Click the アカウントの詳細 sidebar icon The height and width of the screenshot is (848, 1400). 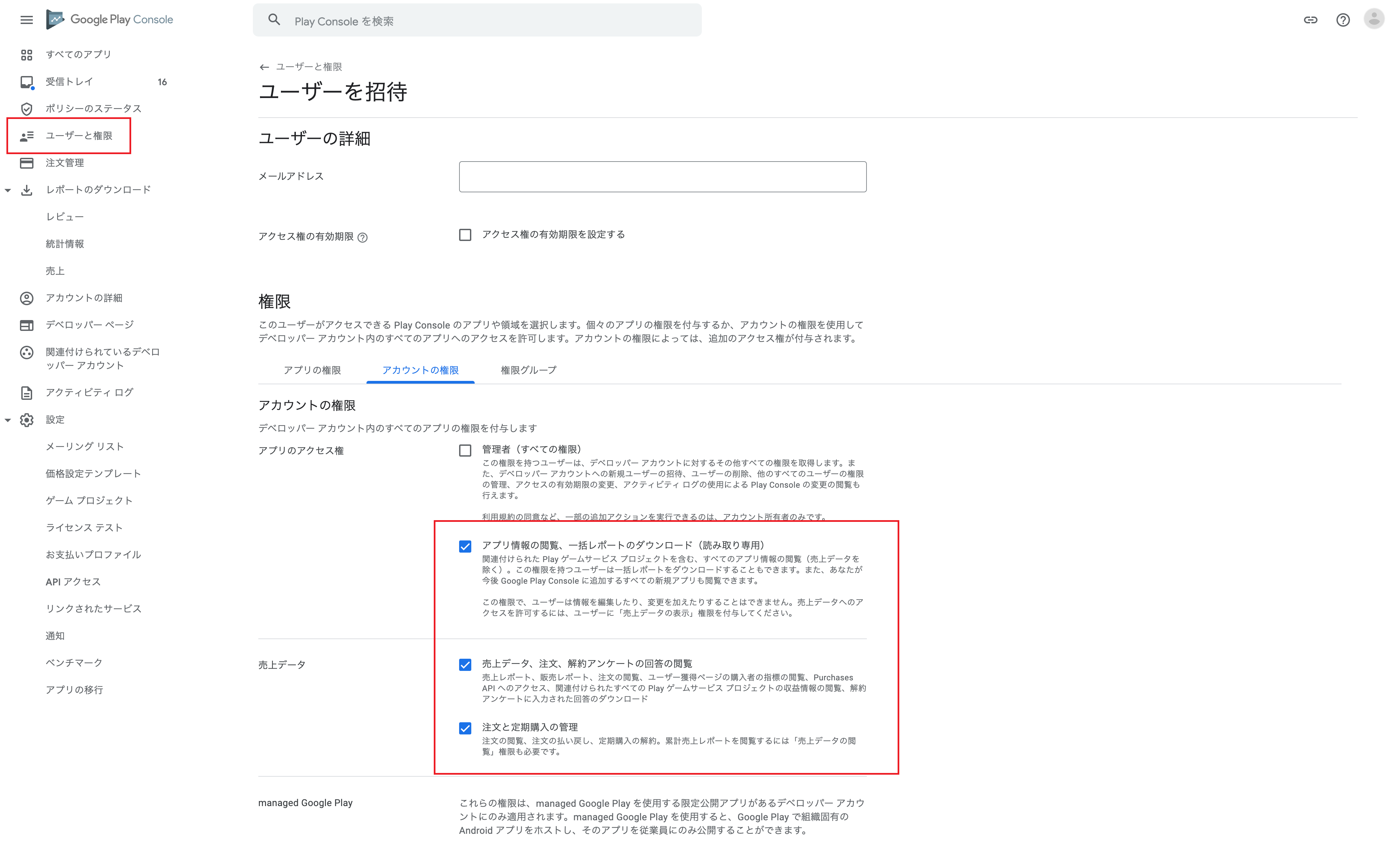coord(27,297)
